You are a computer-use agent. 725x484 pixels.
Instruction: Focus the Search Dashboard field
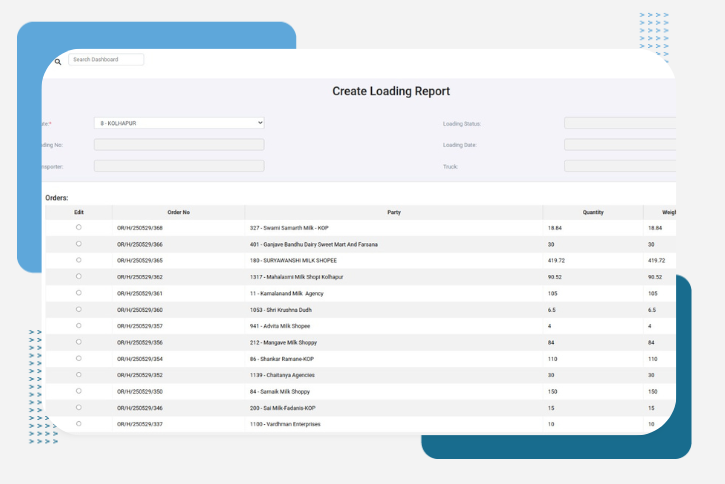pos(106,59)
